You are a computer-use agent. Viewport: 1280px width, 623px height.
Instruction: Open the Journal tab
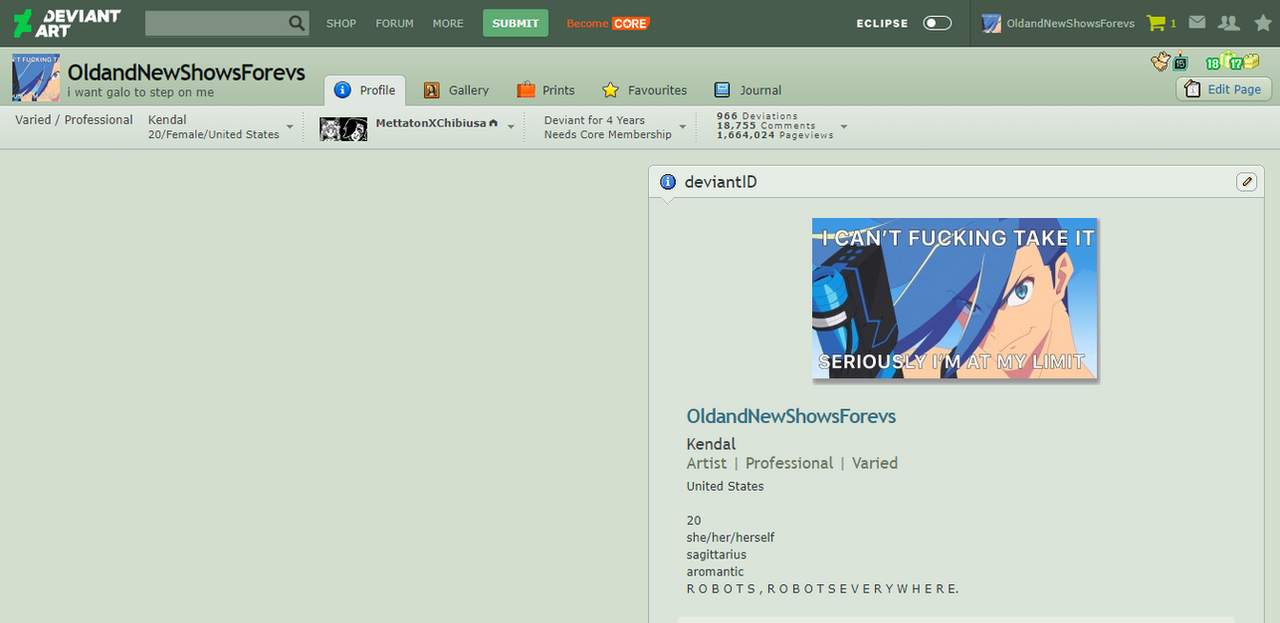(x=748, y=90)
